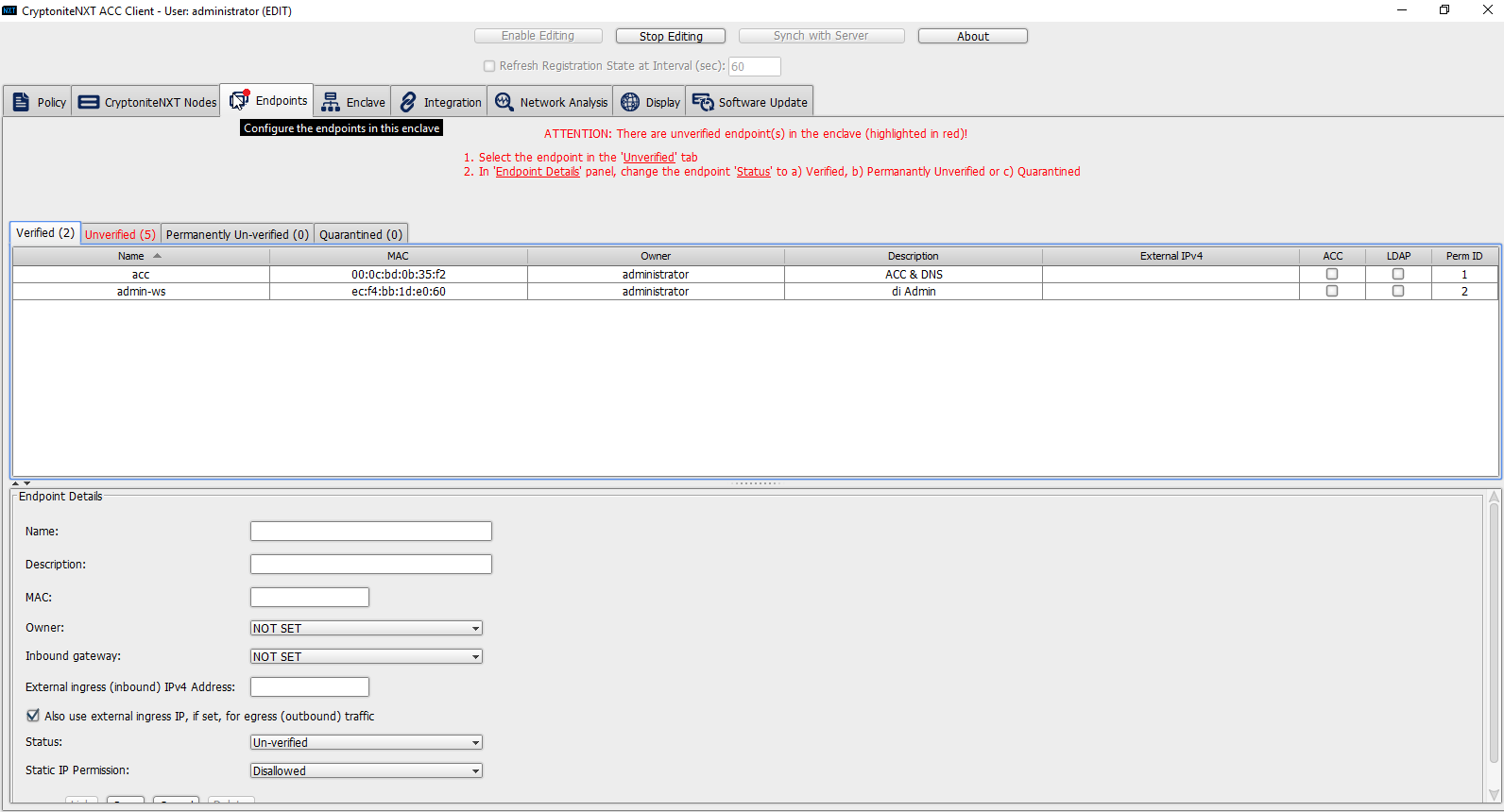Click the up arrow on the split pane divider
Viewport: 1504px width, 812px height.
coord(15,483)
